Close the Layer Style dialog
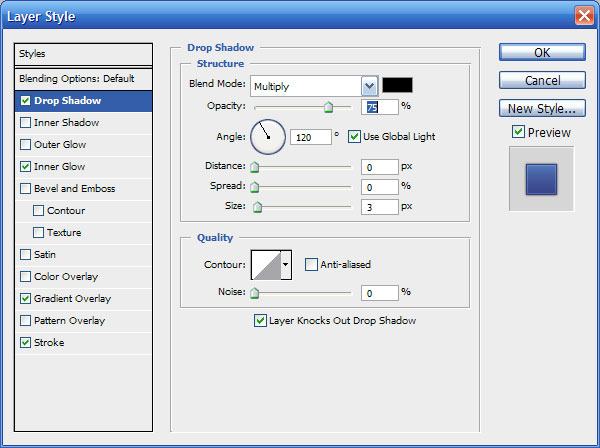 [x=584, y=16]
